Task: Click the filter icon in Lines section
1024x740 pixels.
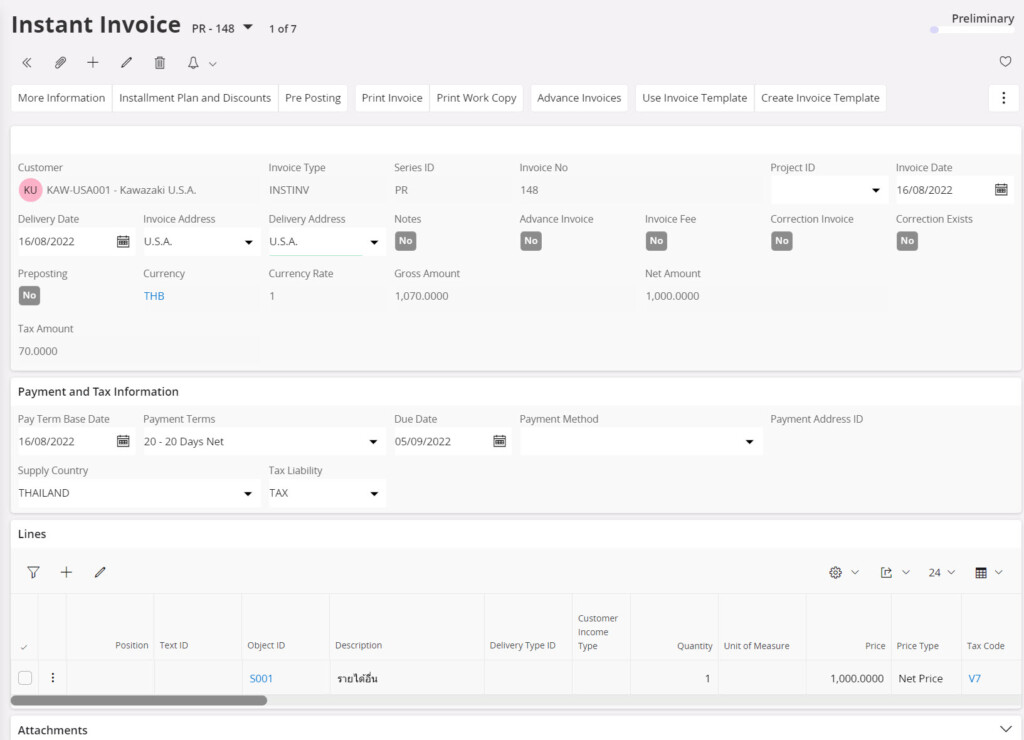Action: (x=33, y=572)
